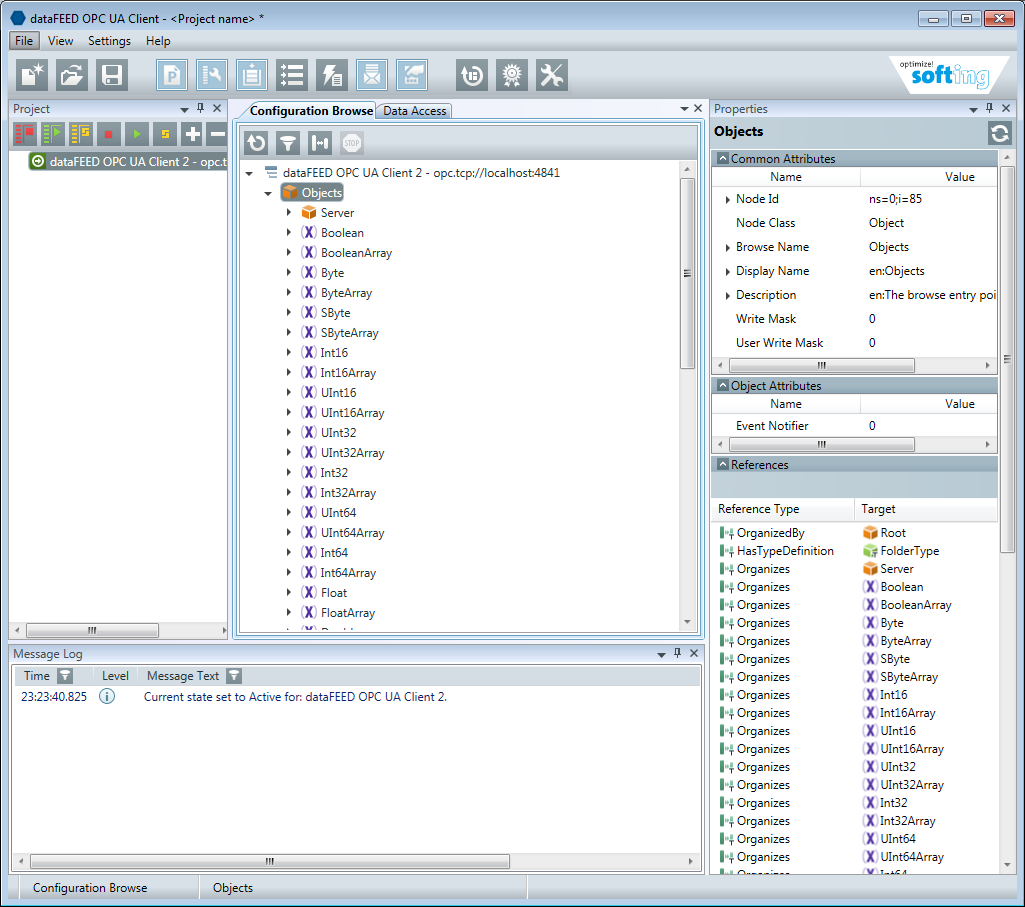
Task: Open the Message Log options dropdown arrow
Action: point(662,654)
